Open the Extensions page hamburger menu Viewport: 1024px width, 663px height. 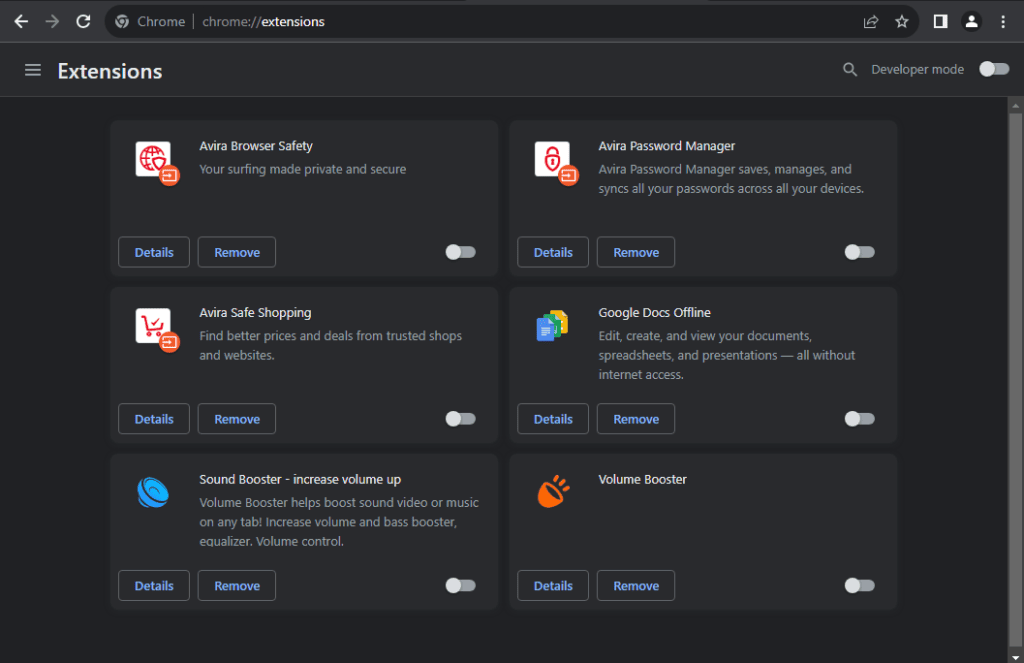tap(33, 69)
